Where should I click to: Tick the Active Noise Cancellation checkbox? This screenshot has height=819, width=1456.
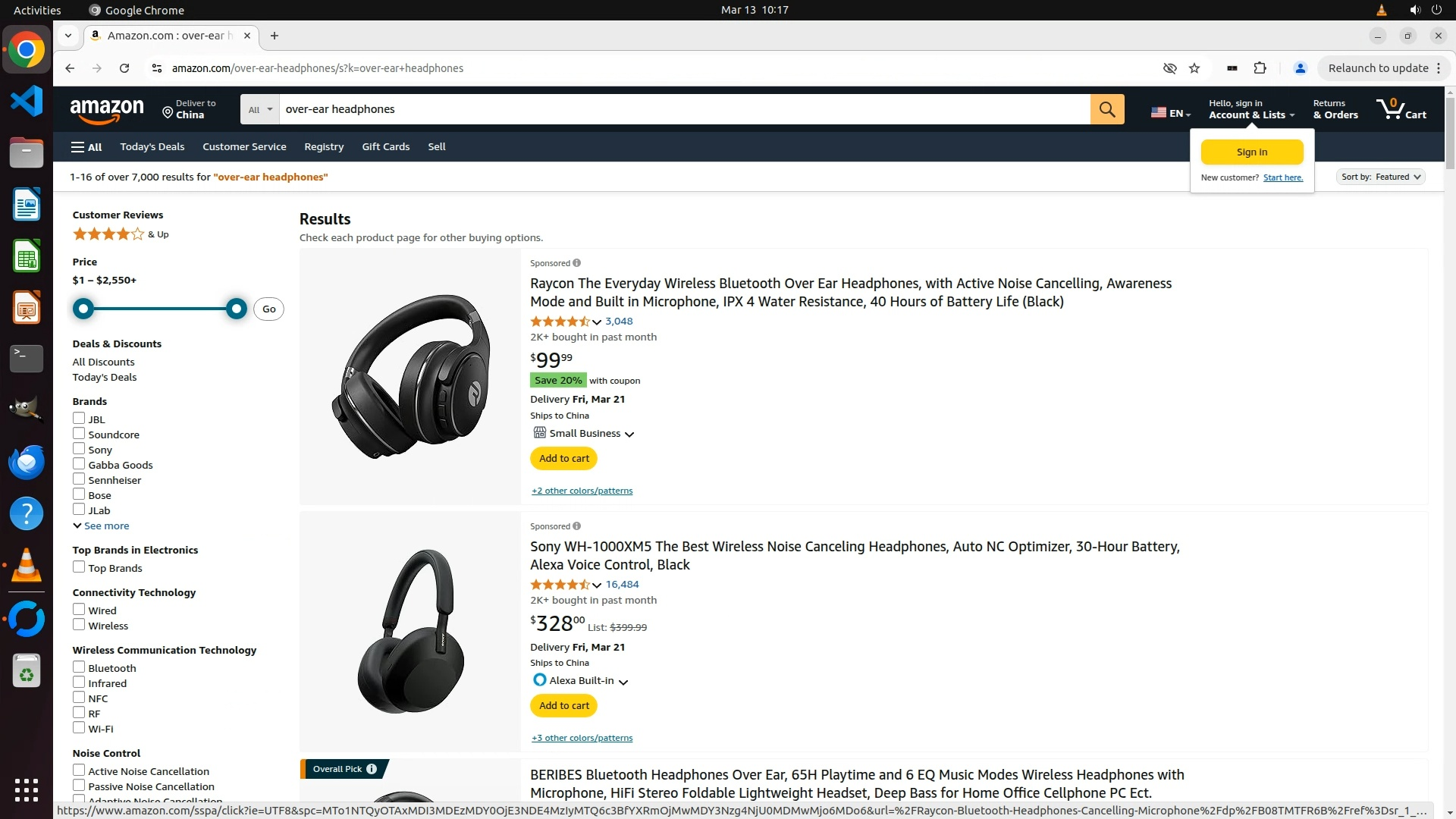79,770
